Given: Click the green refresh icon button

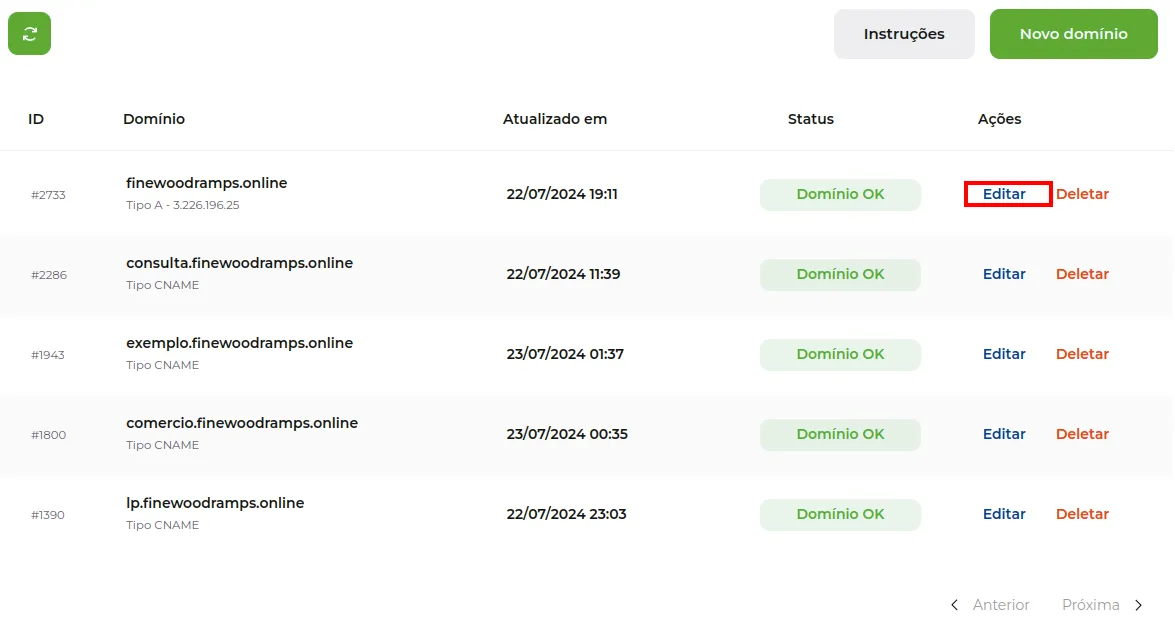Looking at the screenshot, I should [x=29, y=34].
